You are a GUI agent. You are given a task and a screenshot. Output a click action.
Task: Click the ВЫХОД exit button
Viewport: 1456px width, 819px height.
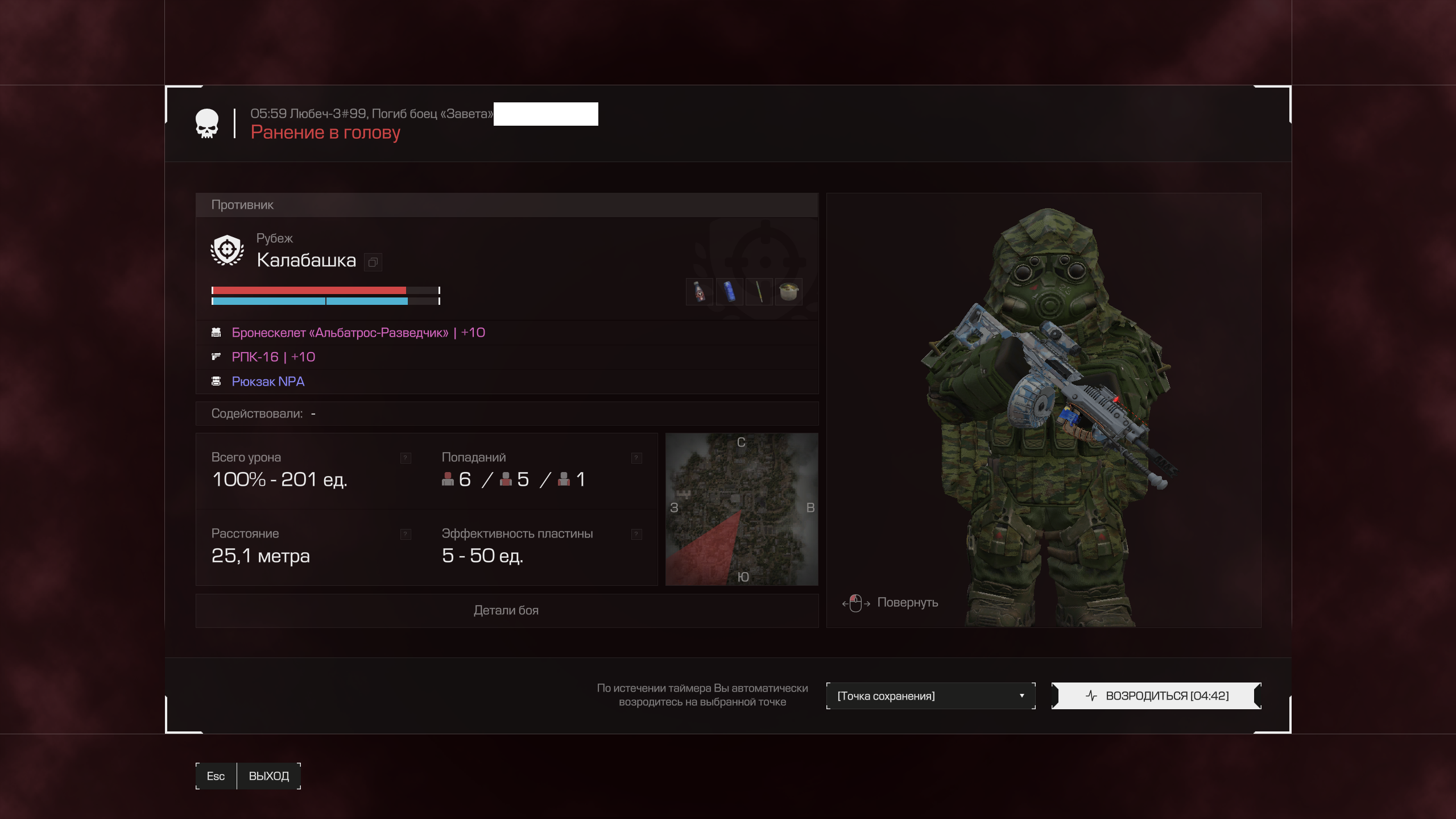coord(268,776)
